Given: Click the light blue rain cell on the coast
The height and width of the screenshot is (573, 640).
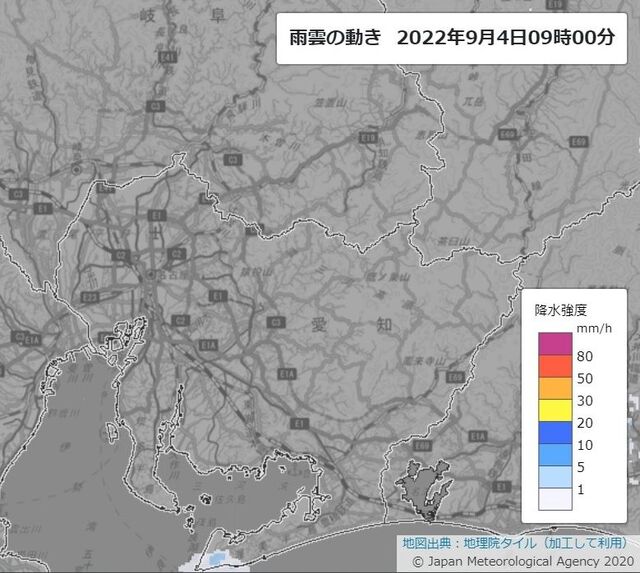Looking at the screenshot, I should 217,557.
